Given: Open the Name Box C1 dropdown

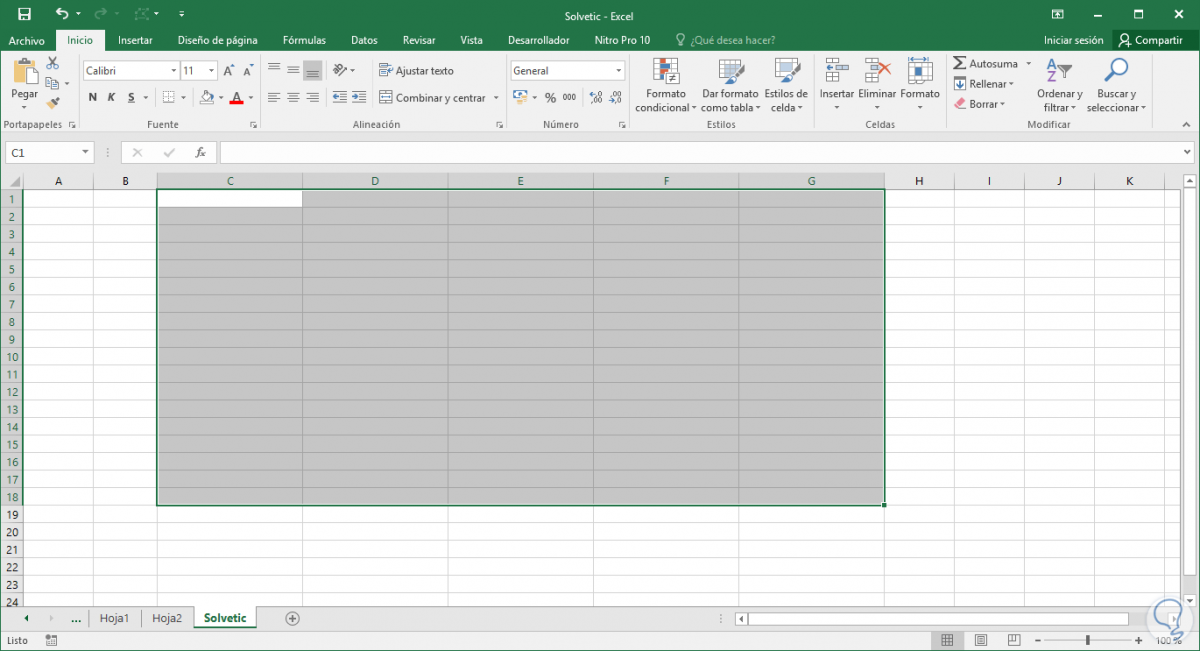Looking at the screenshot, I should coord(86,153).
